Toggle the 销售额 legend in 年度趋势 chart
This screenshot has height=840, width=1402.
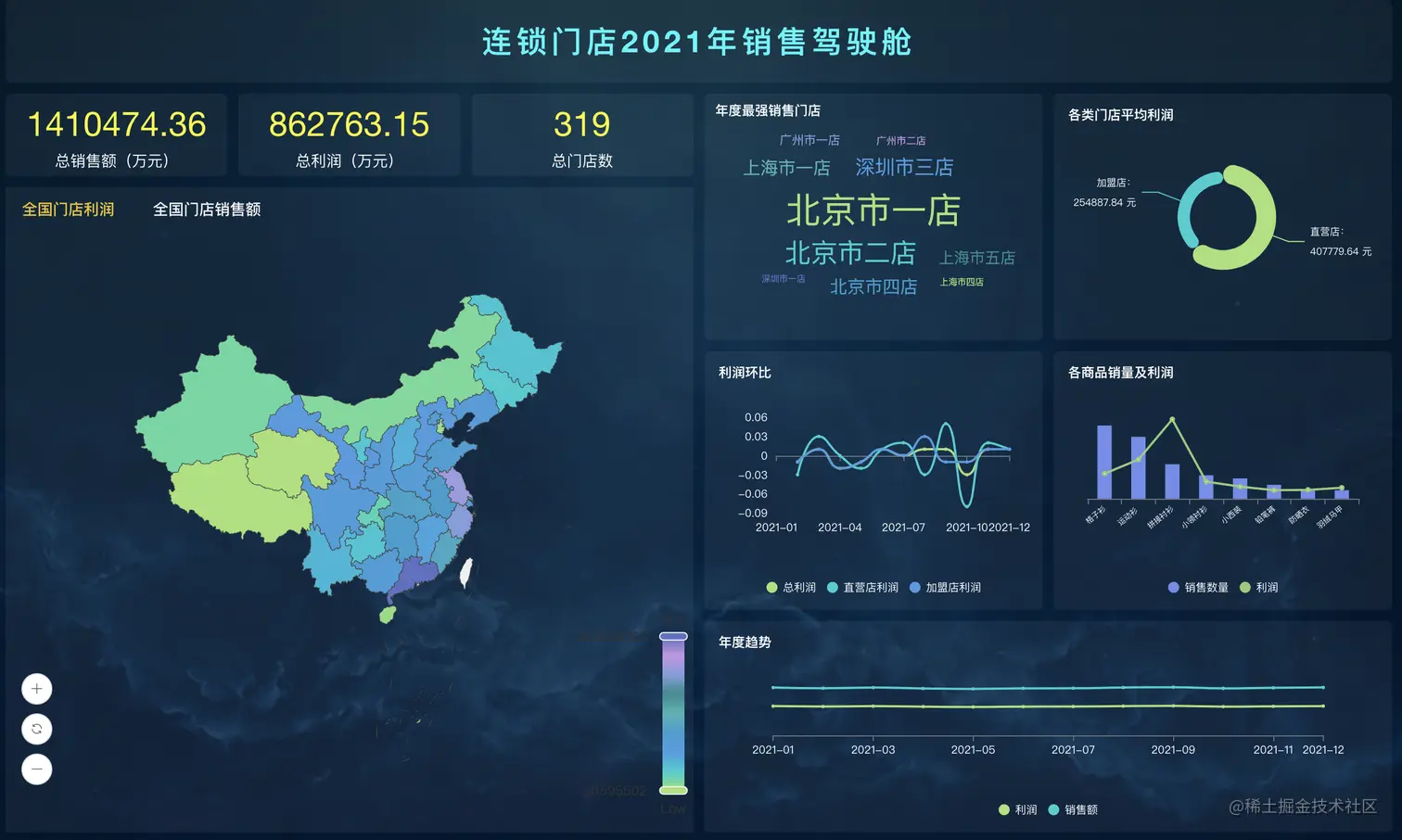coord(1073,809)
